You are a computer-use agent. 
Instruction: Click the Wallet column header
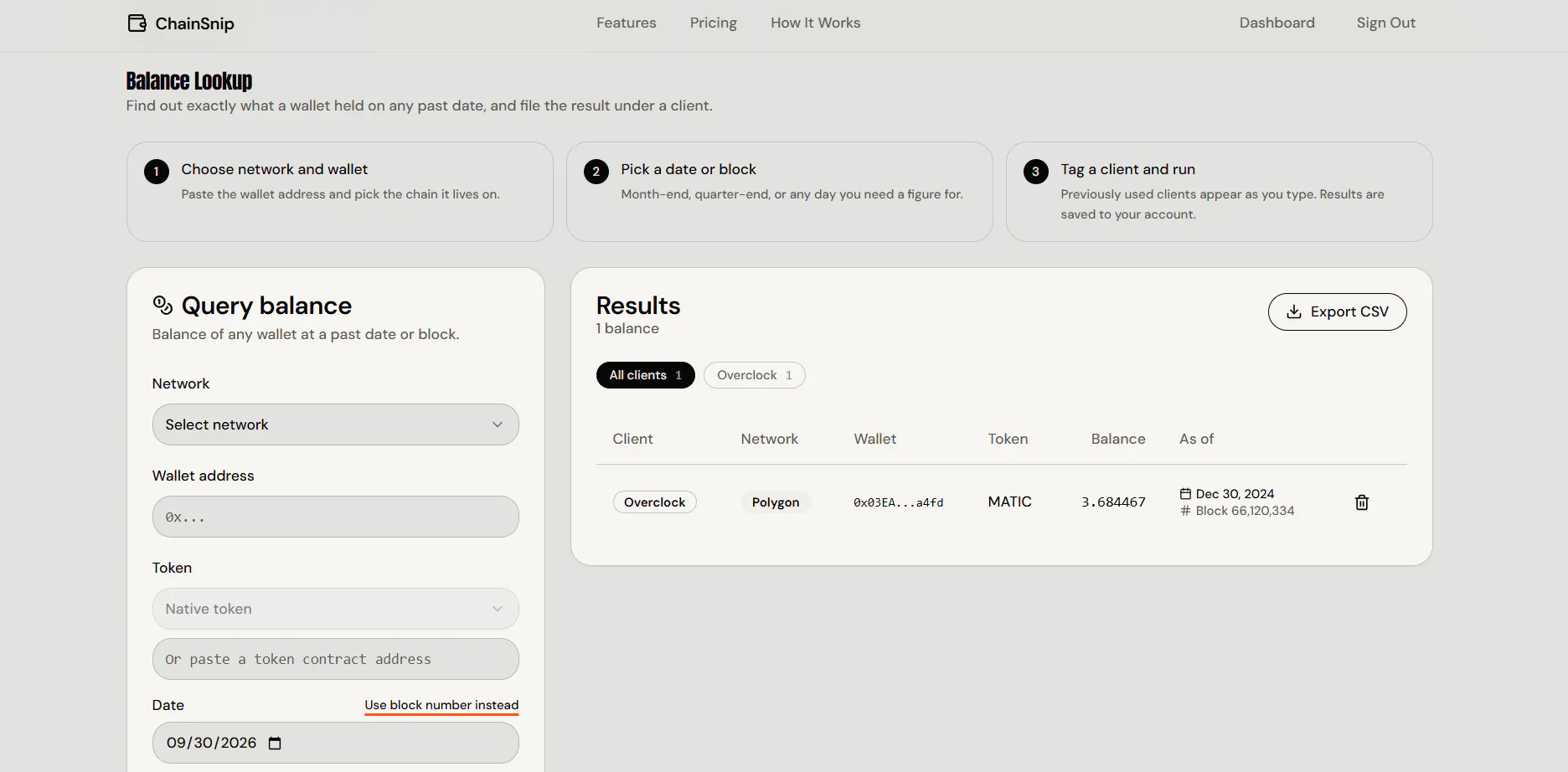(874, 439)
